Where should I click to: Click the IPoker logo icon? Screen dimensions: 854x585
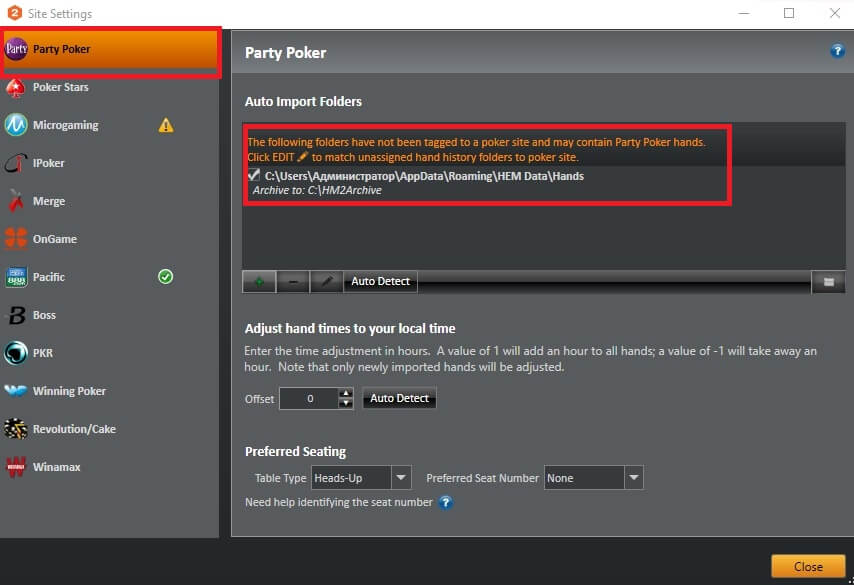pyautogui.click(x=16, y=163)
